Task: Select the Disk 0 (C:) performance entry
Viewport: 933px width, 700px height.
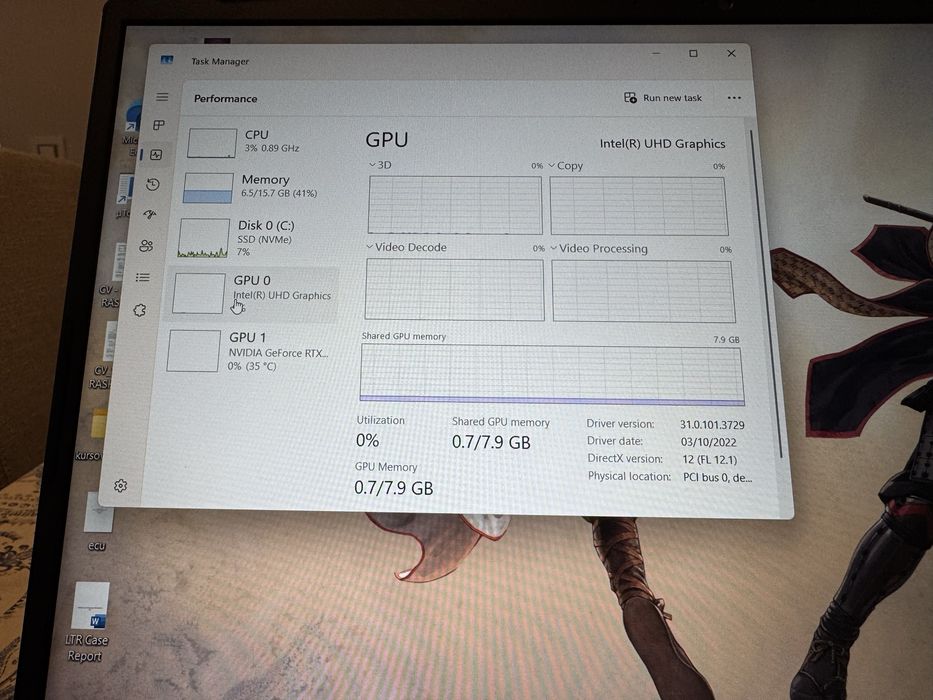Action: 256,238
